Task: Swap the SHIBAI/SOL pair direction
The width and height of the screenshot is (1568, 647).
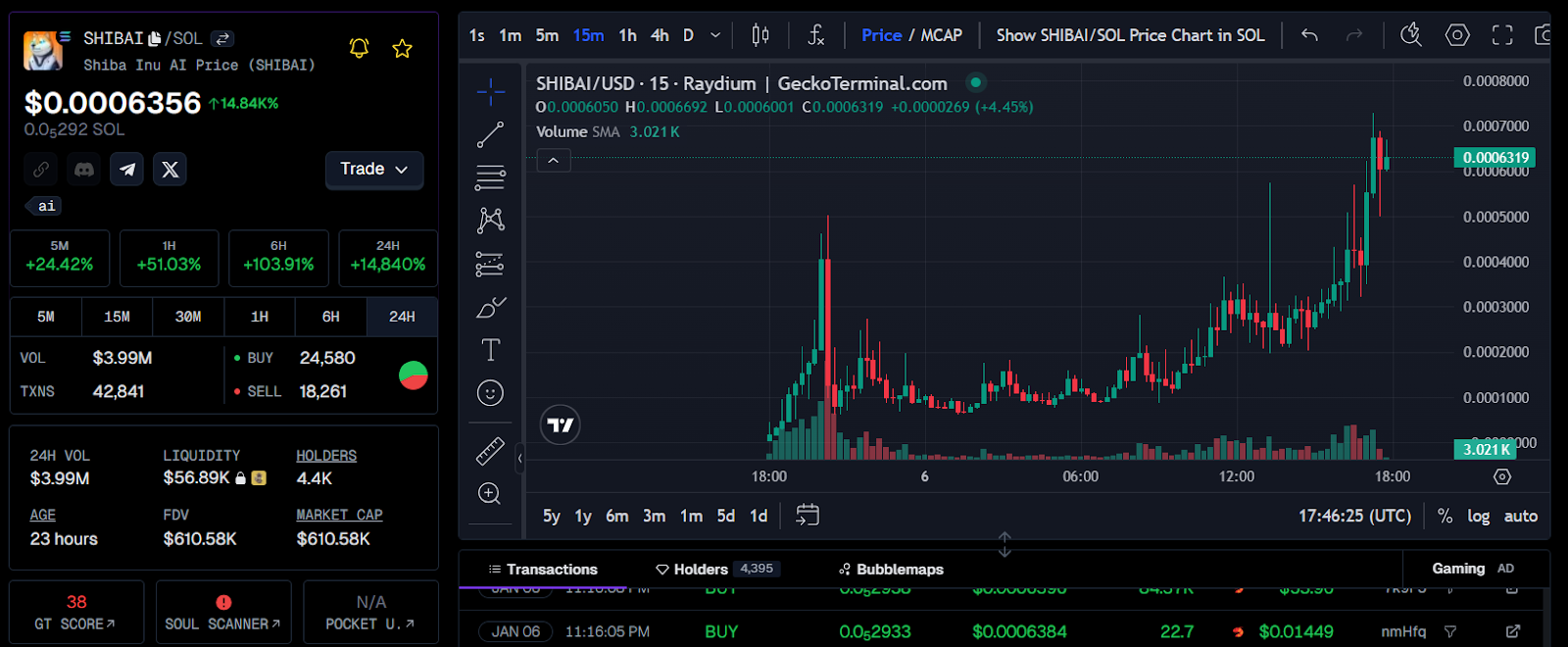Action: pyautogui.click(x=222, y=38)
